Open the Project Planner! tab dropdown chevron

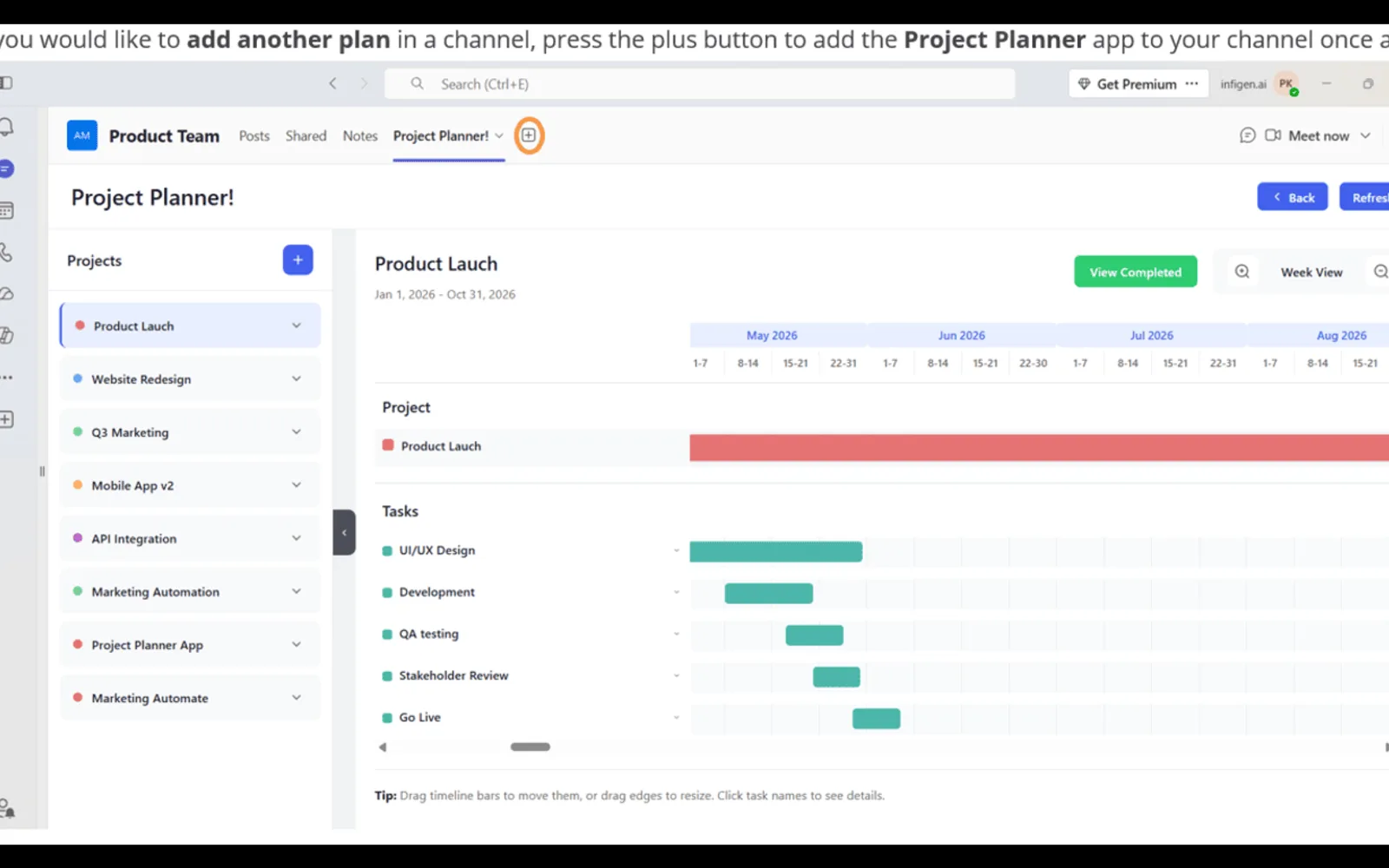[499, 136]
